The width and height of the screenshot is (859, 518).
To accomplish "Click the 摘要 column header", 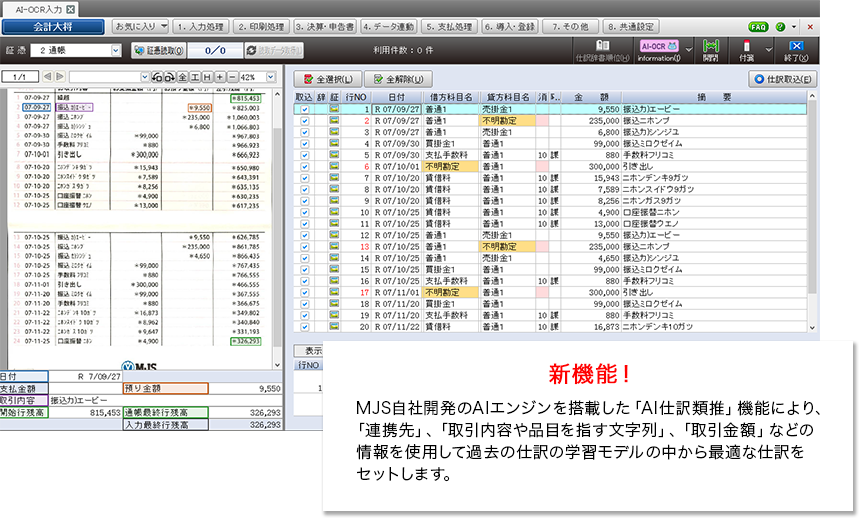I will point(714,97).
